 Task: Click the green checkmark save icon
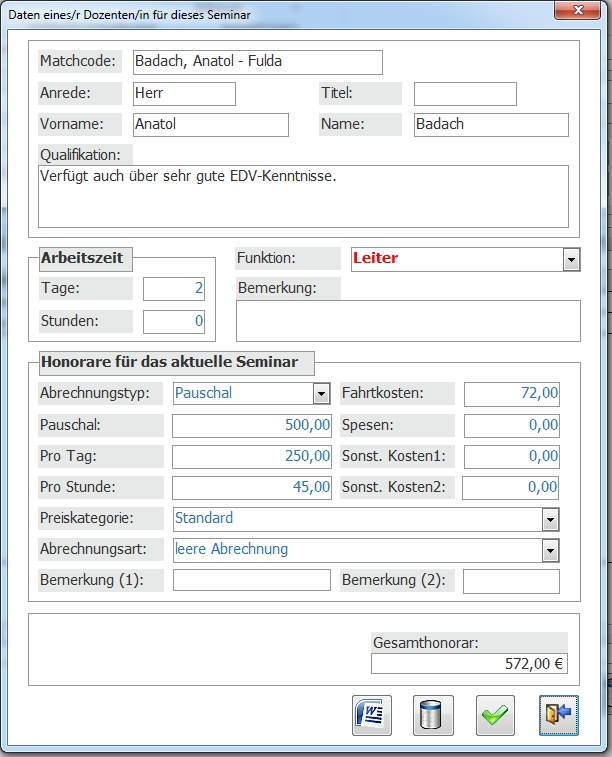tap(495, 716)
